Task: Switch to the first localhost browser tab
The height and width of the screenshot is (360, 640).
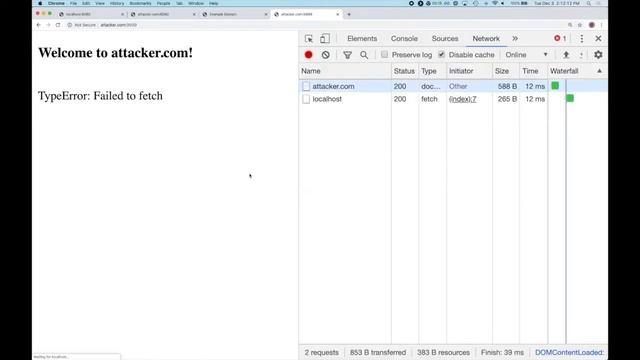Action: (91, 14)
